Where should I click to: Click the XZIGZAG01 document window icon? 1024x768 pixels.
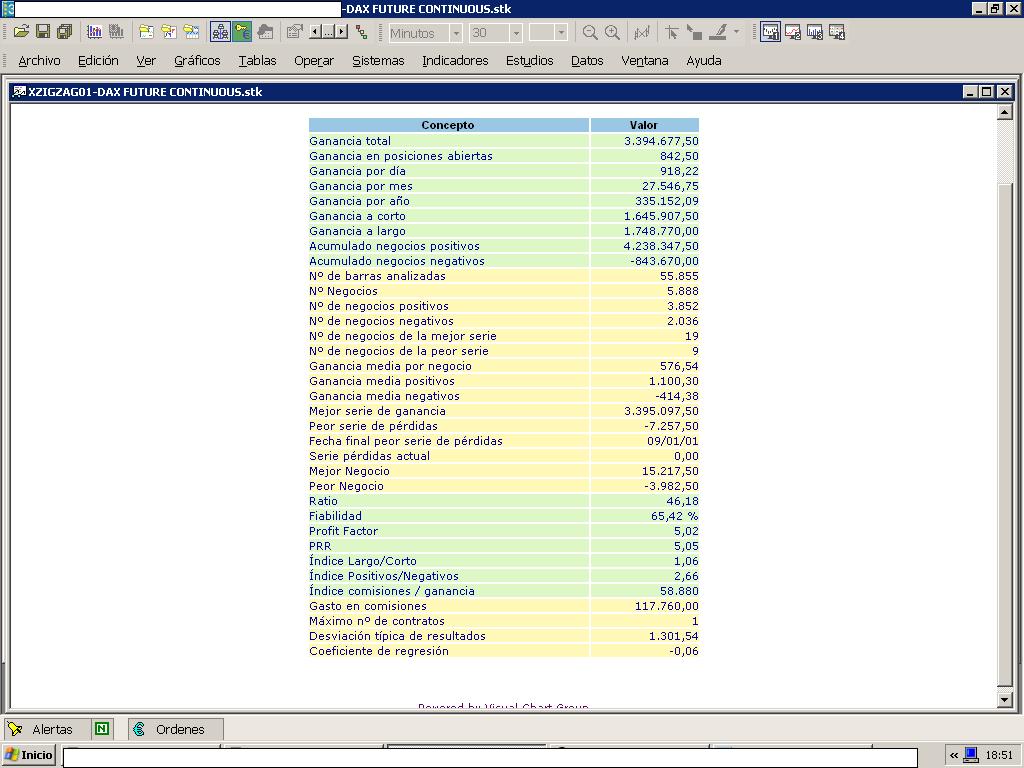19,91
